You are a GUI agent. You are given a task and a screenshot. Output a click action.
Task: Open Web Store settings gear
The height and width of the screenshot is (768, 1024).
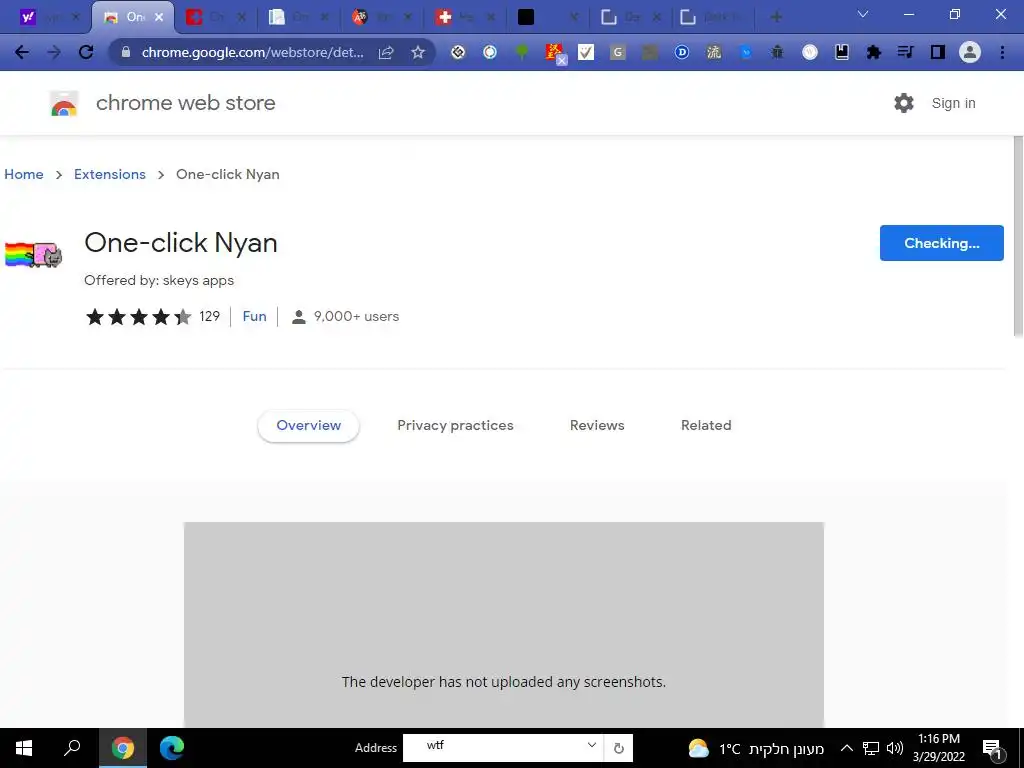(x=904, y=103)
